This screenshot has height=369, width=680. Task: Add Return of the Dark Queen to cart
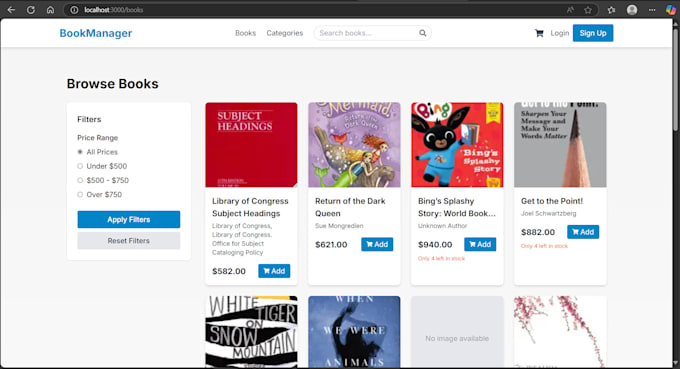[x=377, y=245]
